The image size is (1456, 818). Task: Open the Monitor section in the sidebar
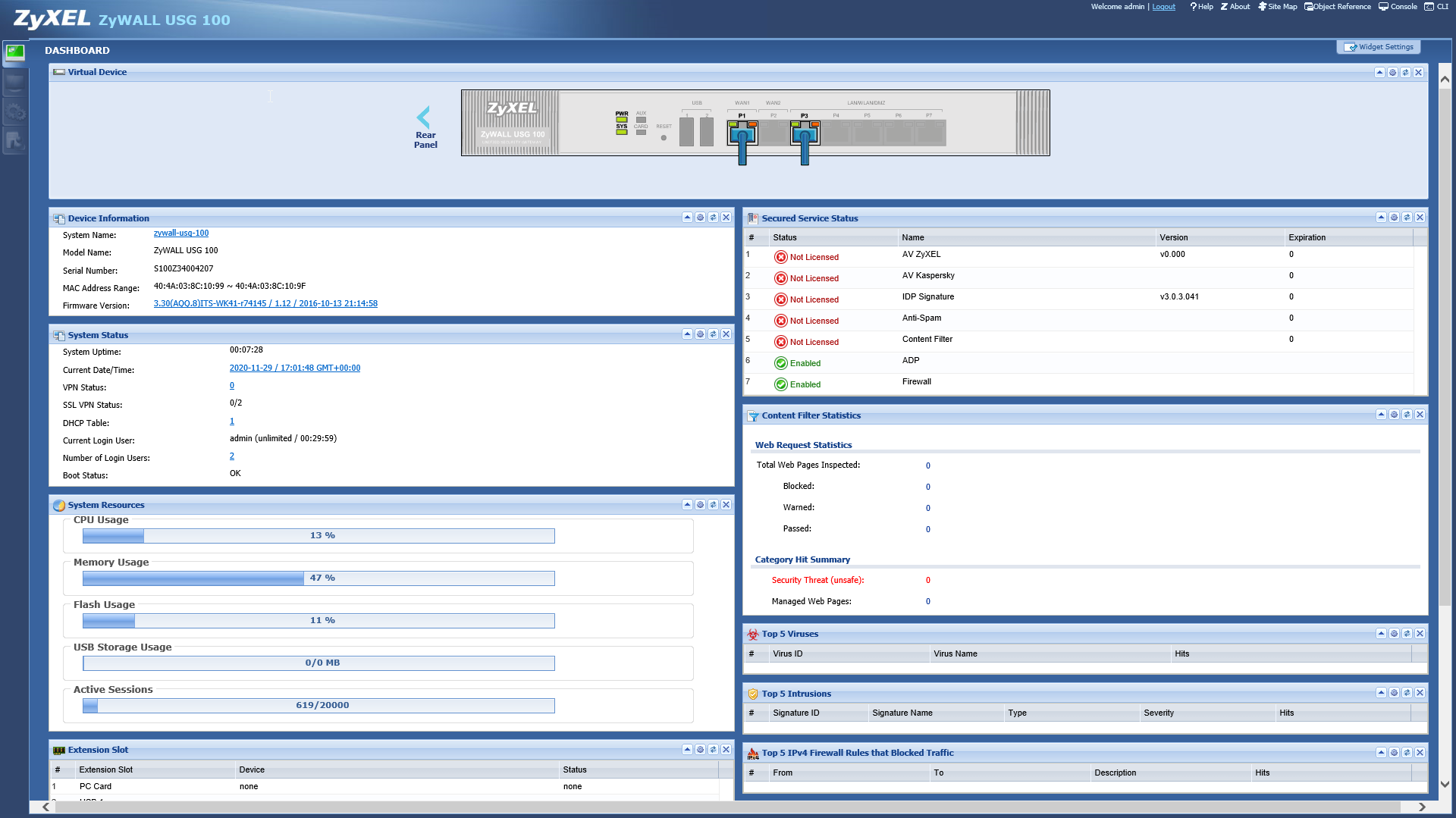(x=14, y=83)
